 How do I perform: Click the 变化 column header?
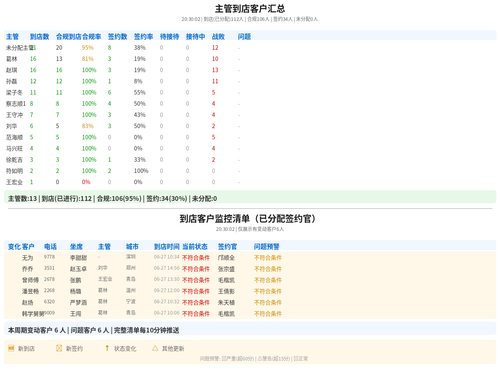coord(14,247)
